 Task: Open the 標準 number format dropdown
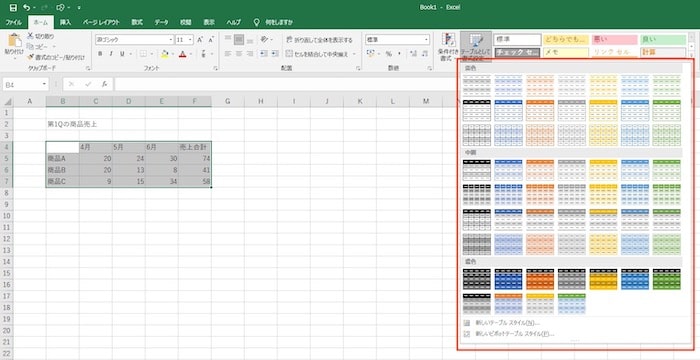click(427, 40)
